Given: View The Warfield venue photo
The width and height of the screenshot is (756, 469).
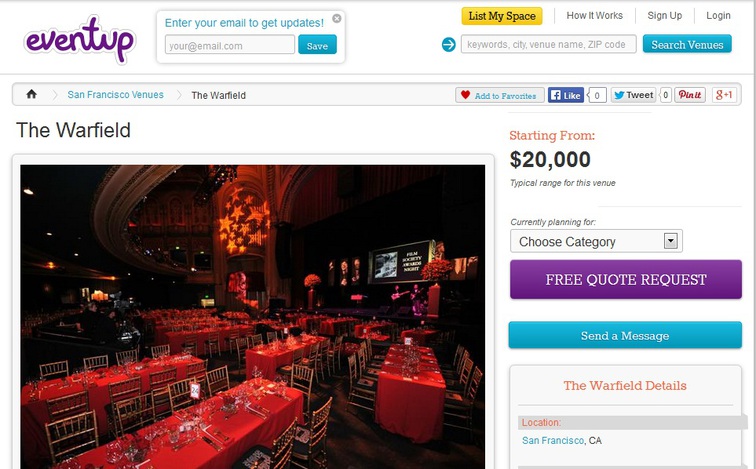Looking at the screenshot, I should (253, 317).
